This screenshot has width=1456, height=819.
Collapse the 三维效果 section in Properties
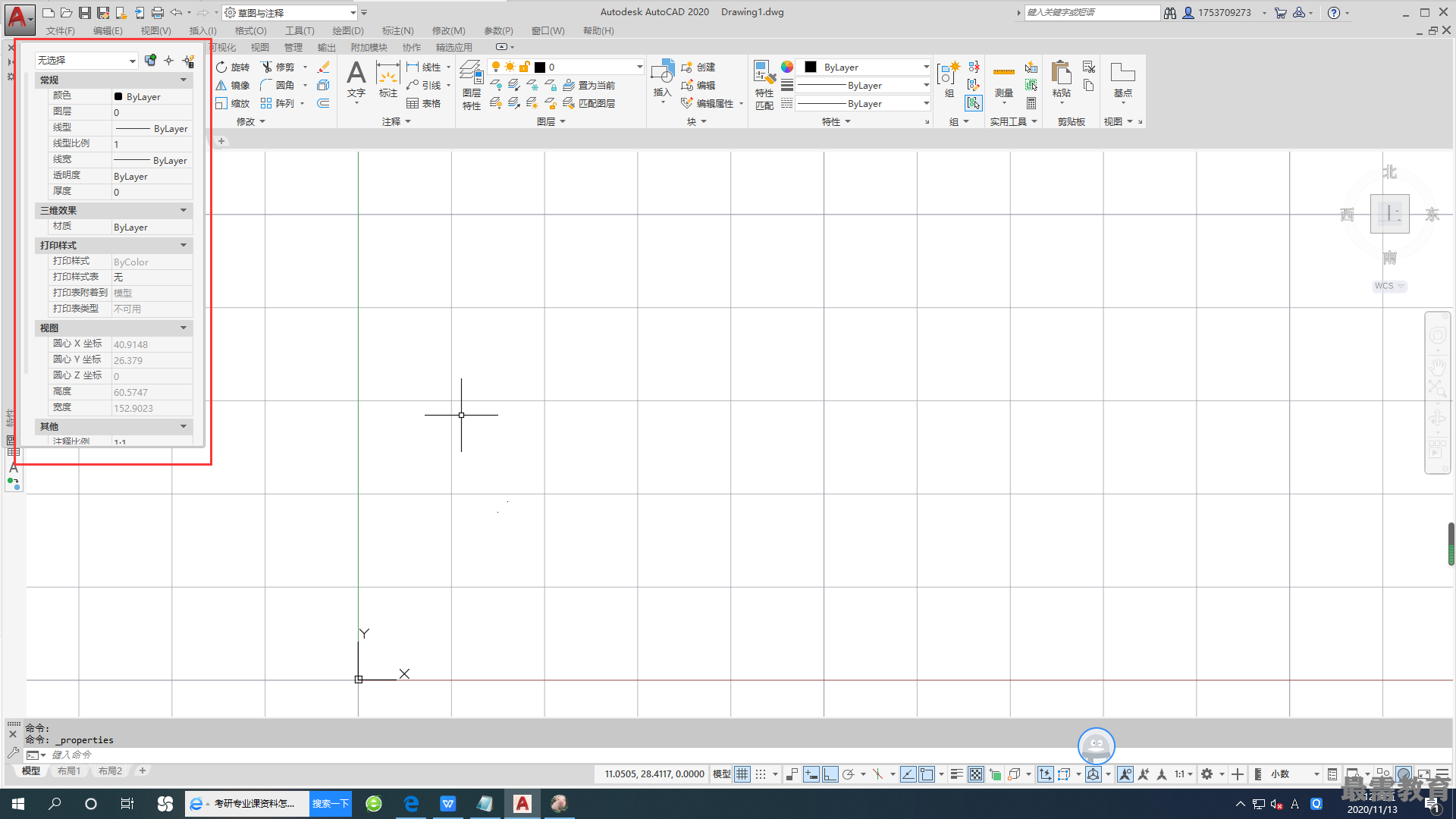tap(184, 210)
